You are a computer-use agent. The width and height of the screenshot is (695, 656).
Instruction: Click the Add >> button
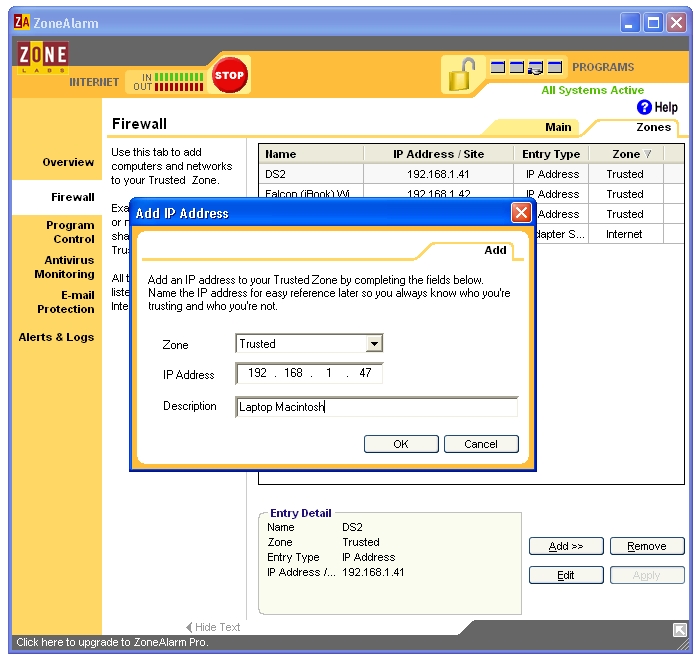(x=566, y=546)
